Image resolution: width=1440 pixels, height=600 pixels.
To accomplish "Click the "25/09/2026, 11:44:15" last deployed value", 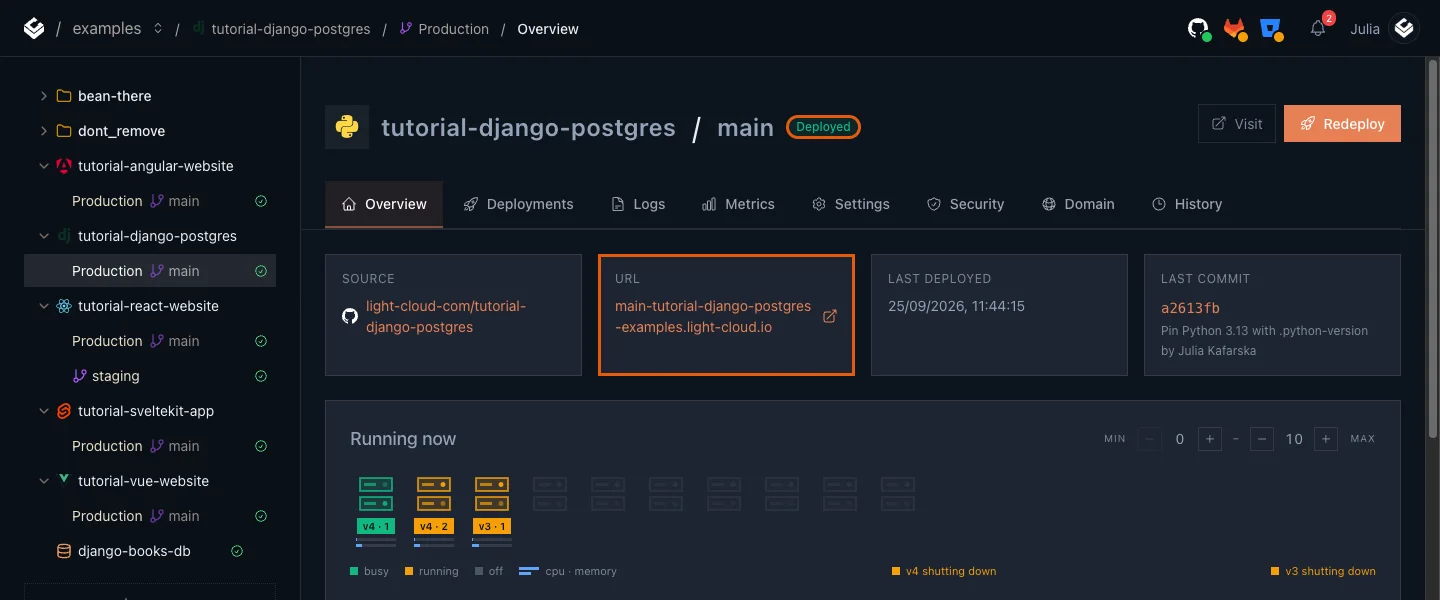I will 956,306.
